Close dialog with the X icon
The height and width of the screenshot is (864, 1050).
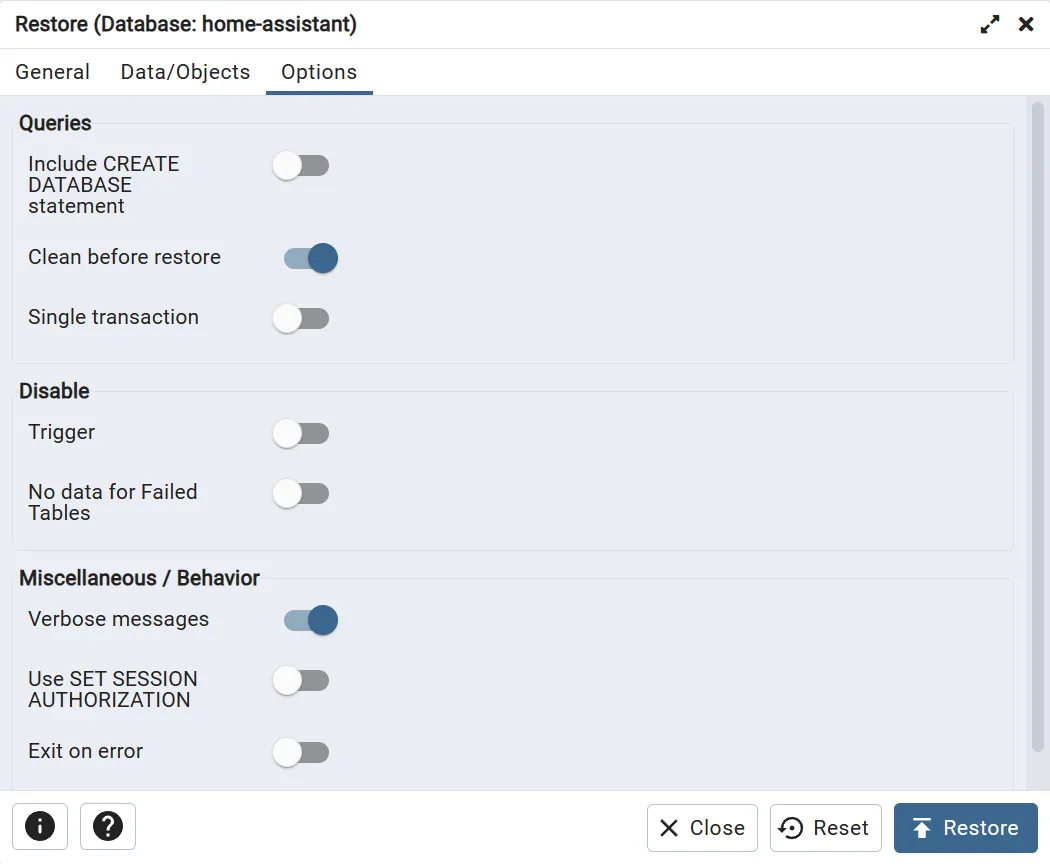click(x=1026, y=25)
